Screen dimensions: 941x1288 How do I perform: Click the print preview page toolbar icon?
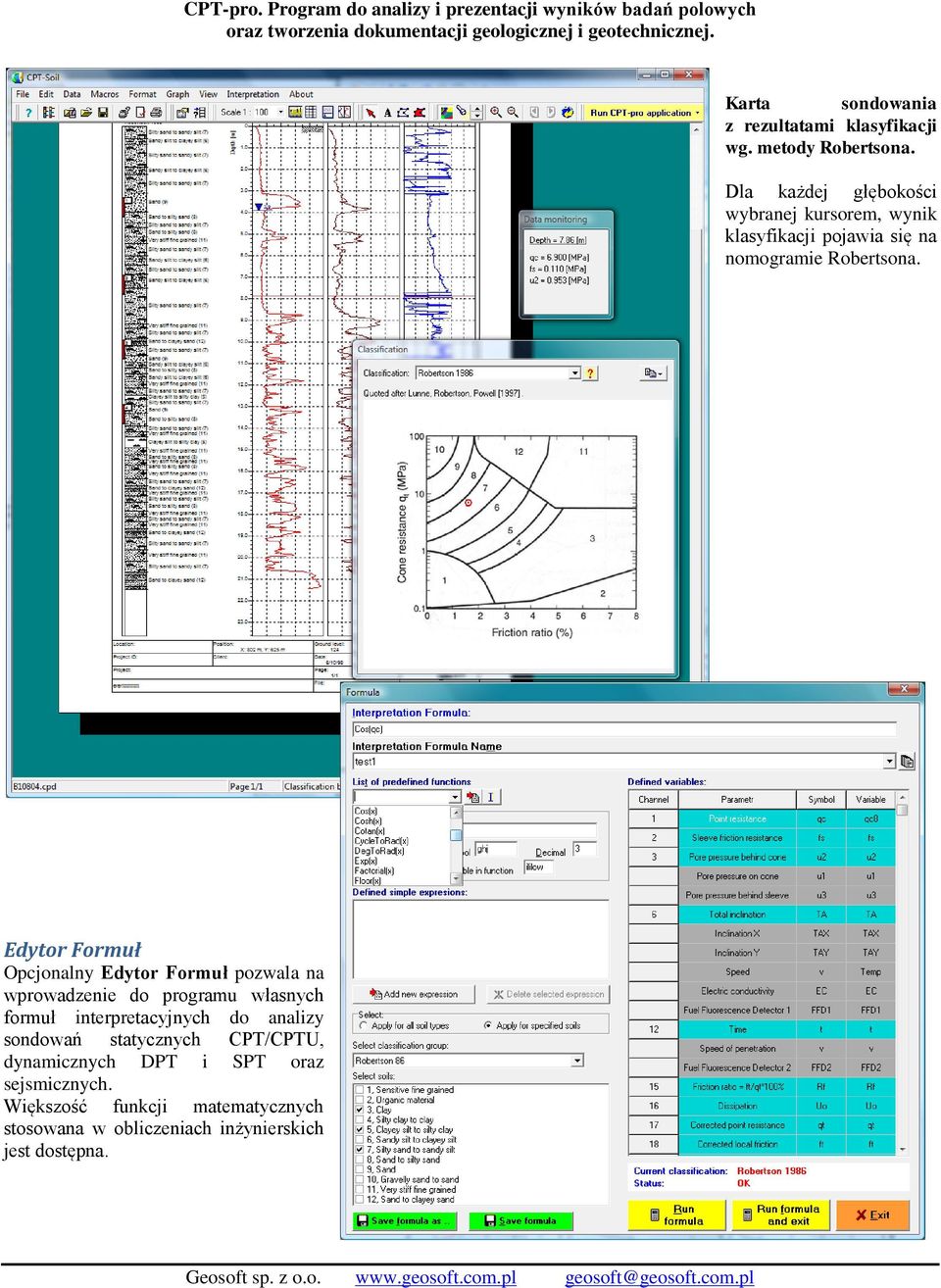coord(139,113)
